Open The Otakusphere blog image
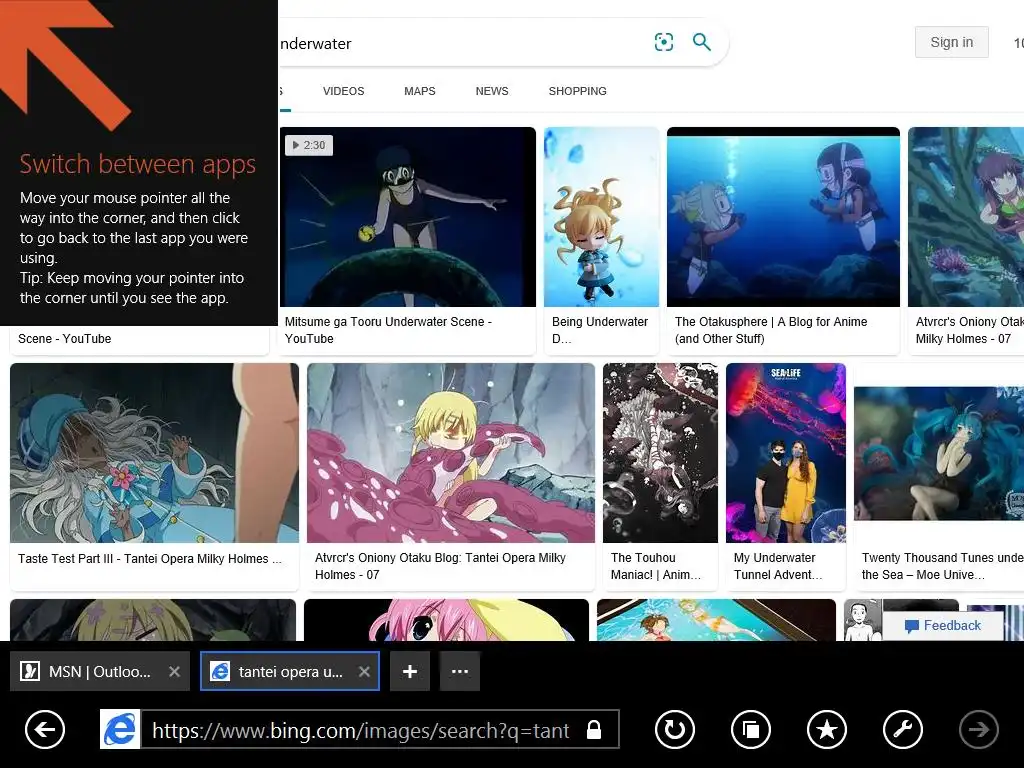Viewport: 1024px width, 768px height. 783,217
